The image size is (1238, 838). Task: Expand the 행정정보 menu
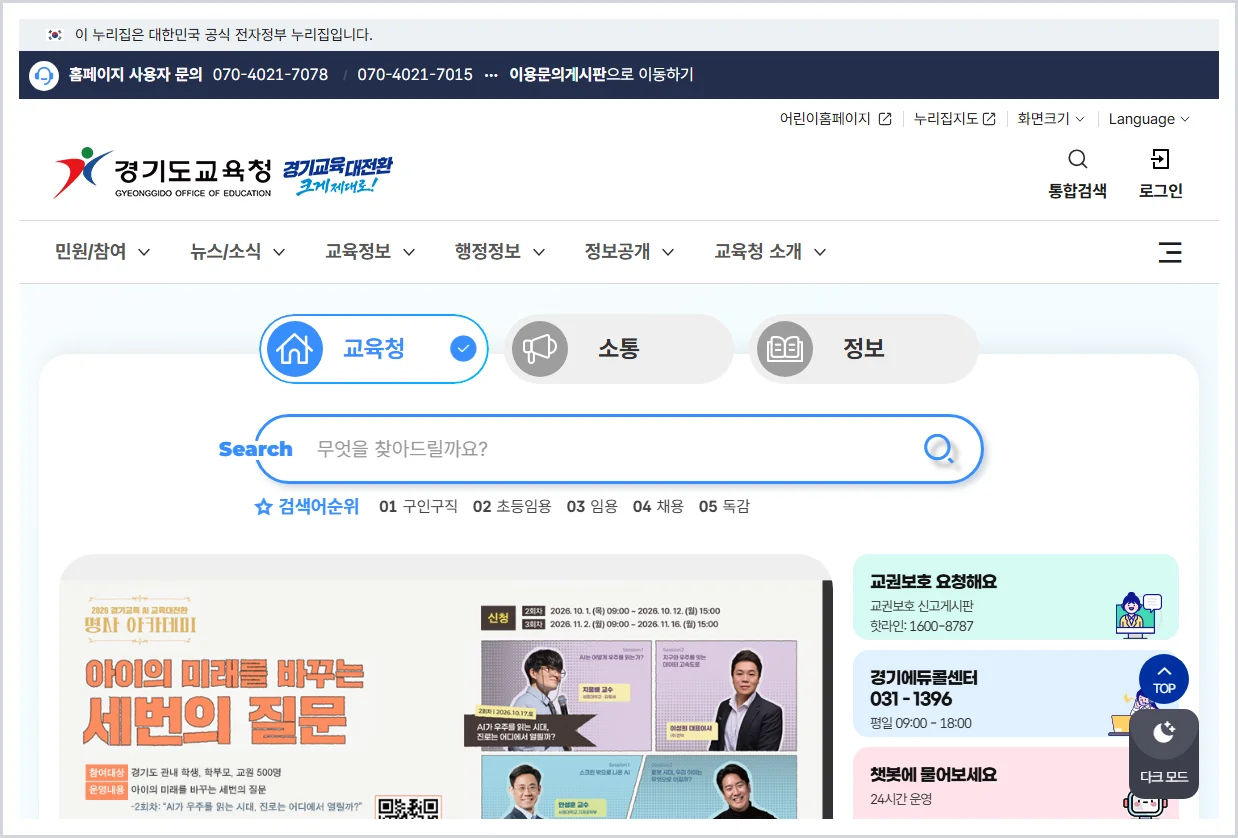[500, 252]
